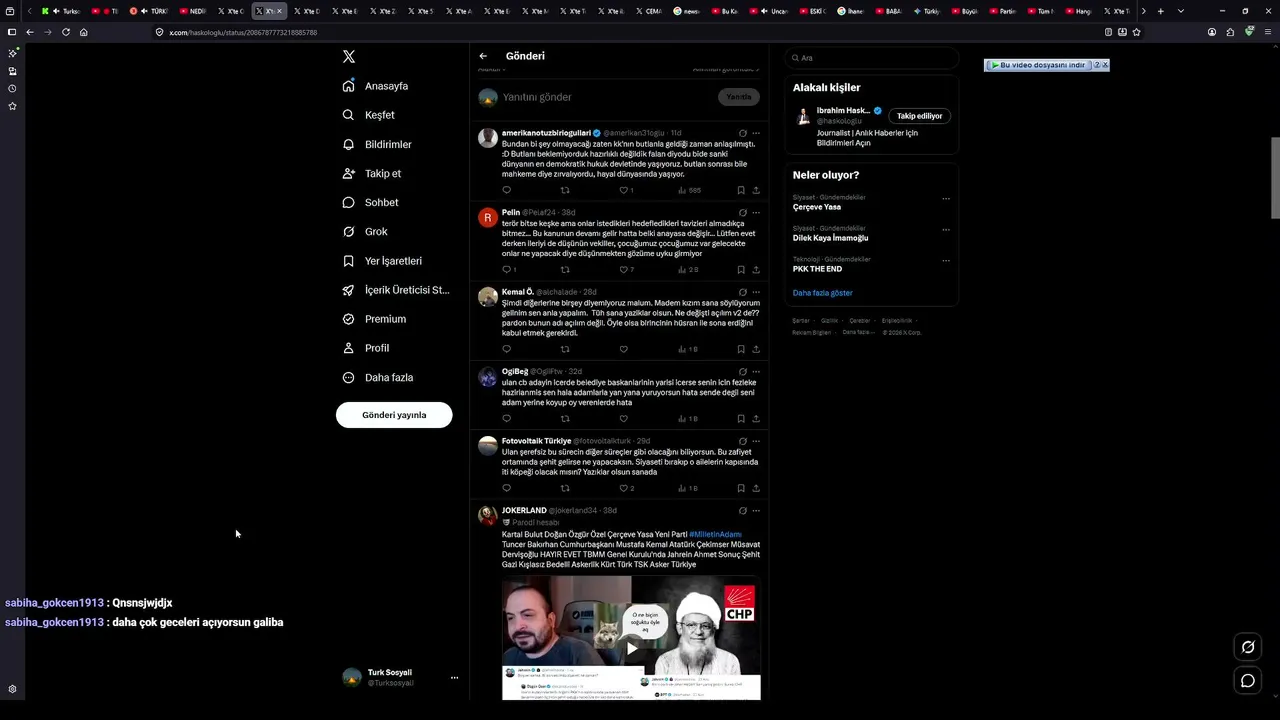Open more options on amerikanotuzbirlogullari's post
The image size is (1280, 720).
coord(756,133)
